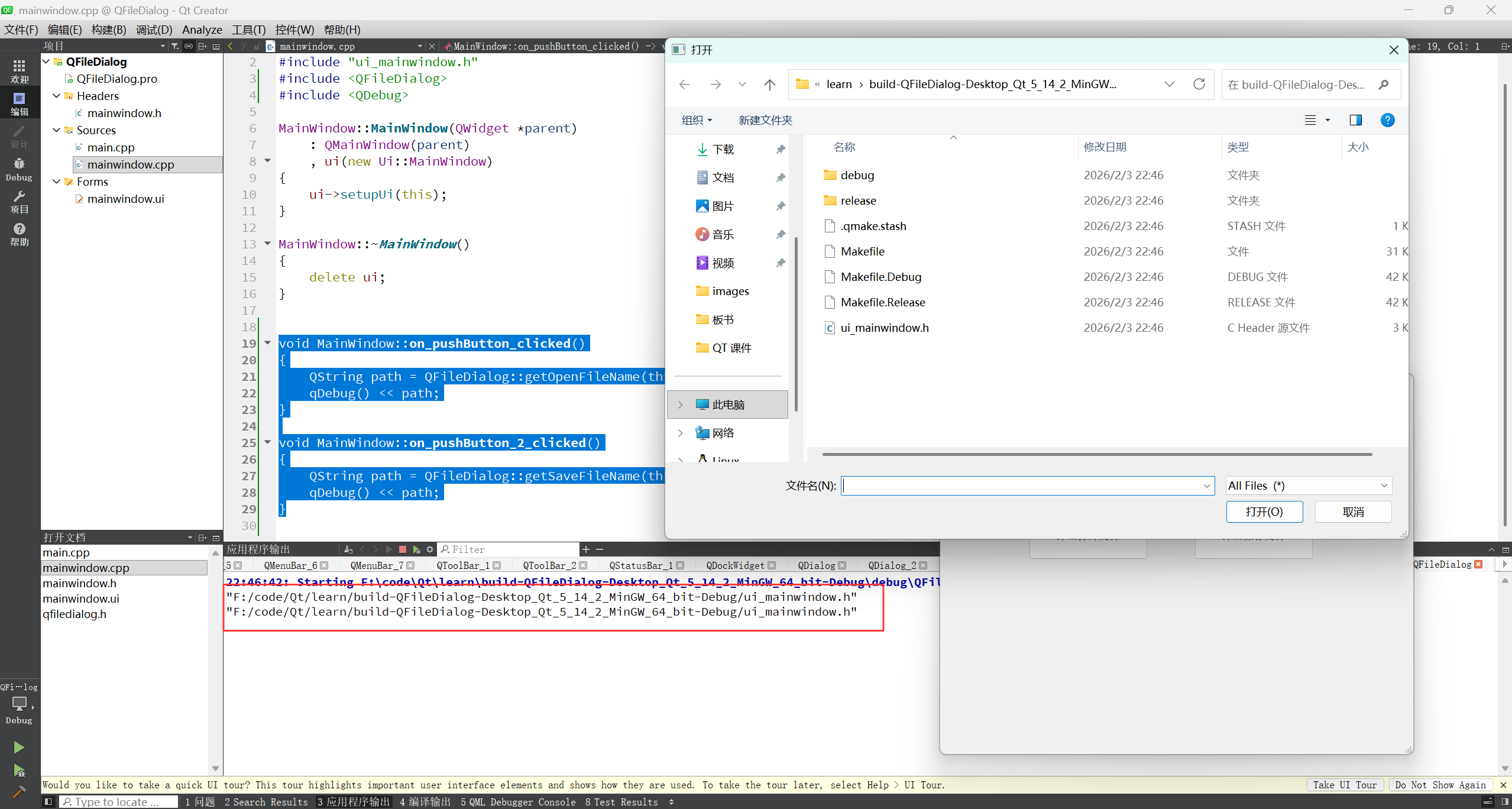Switch to the QDockWidget output tab

tap(735, 565)
